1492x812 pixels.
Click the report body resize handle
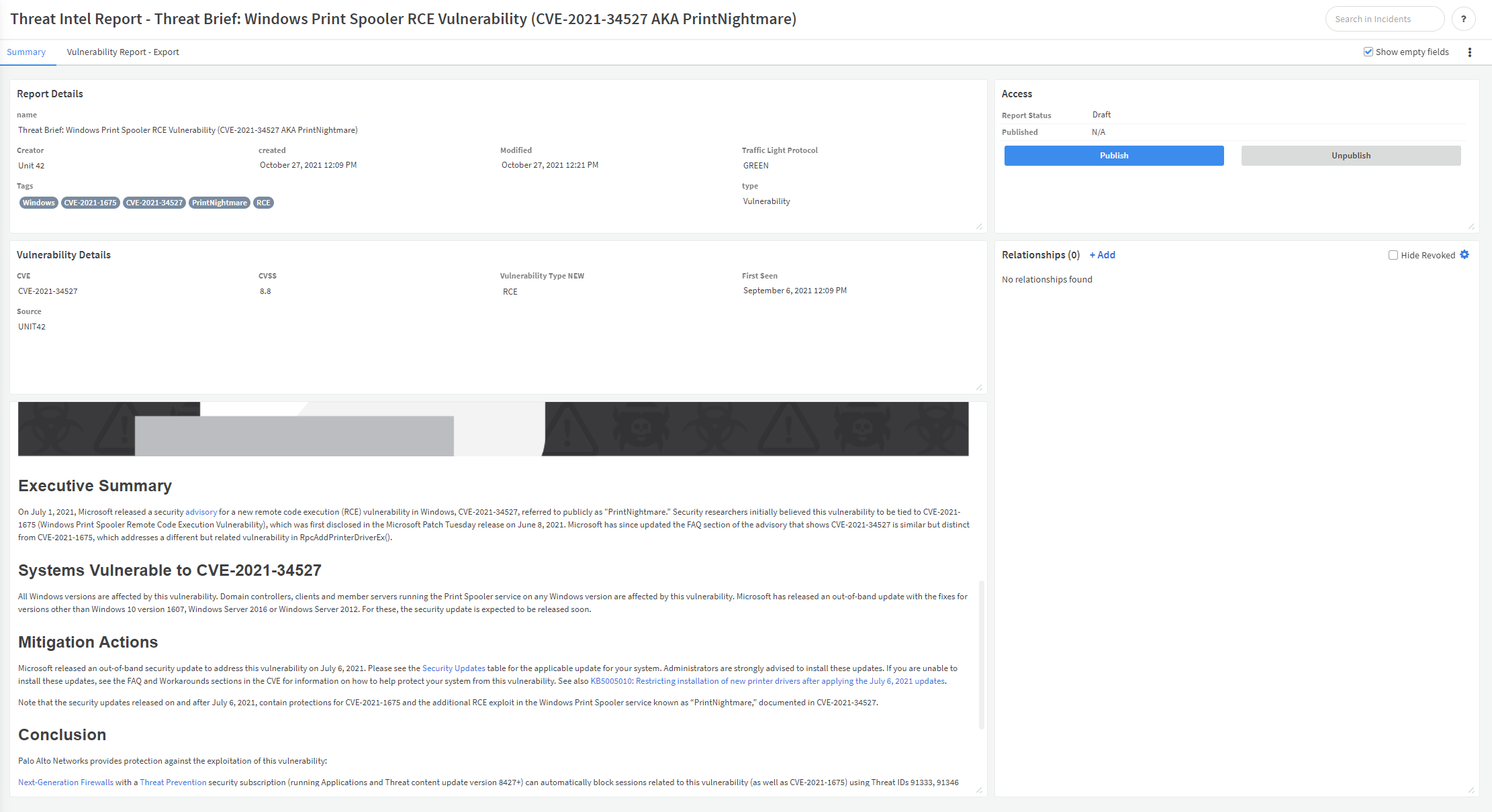[979, 791]
